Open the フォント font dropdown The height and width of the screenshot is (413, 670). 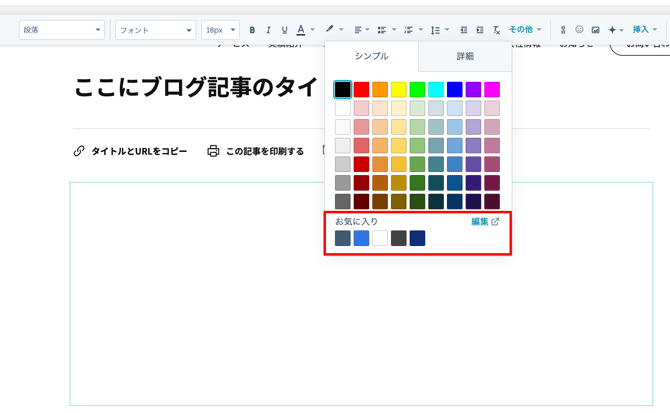click(156, 30)
